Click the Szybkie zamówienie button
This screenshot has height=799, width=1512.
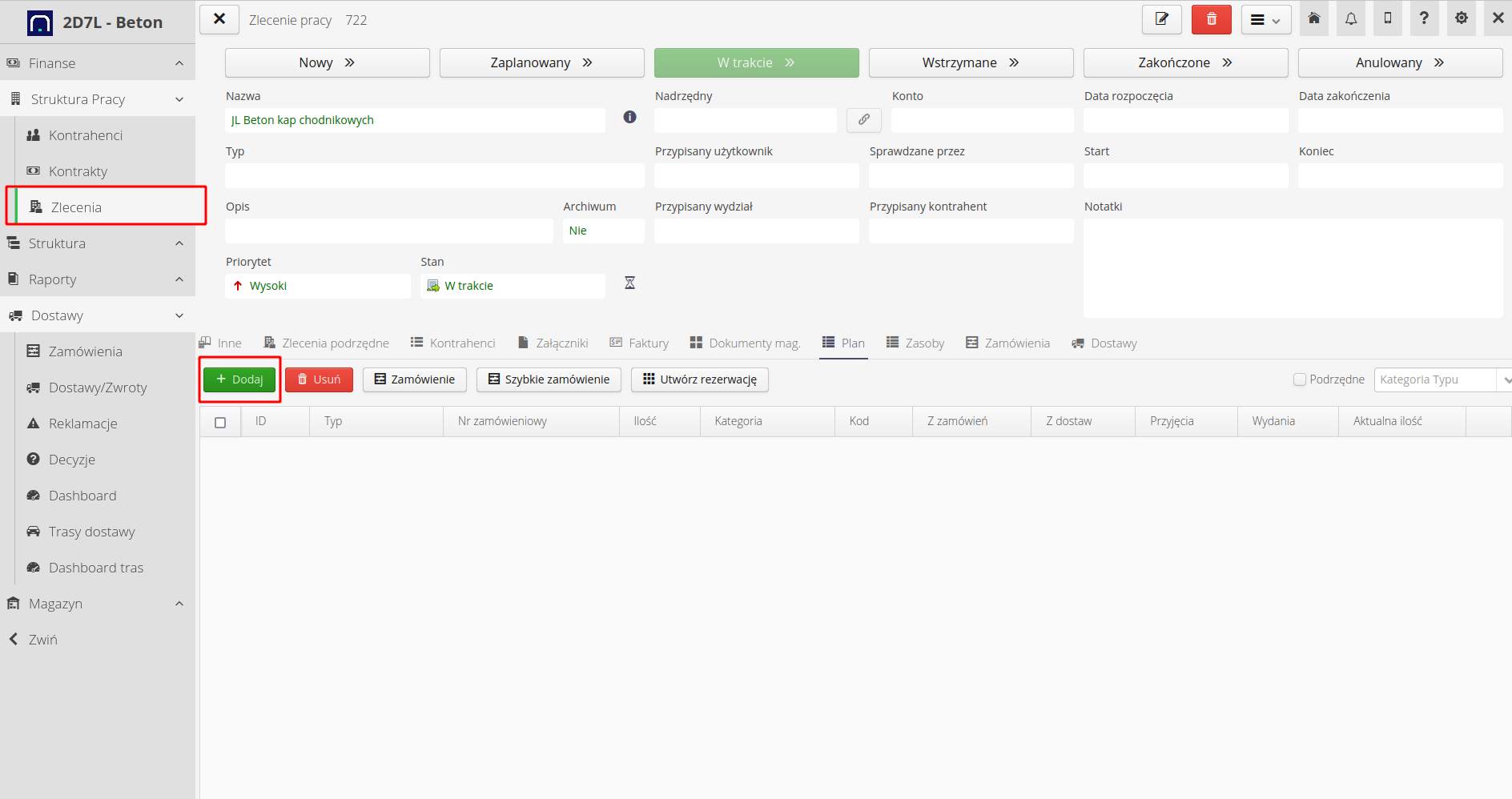coord(549,379)
